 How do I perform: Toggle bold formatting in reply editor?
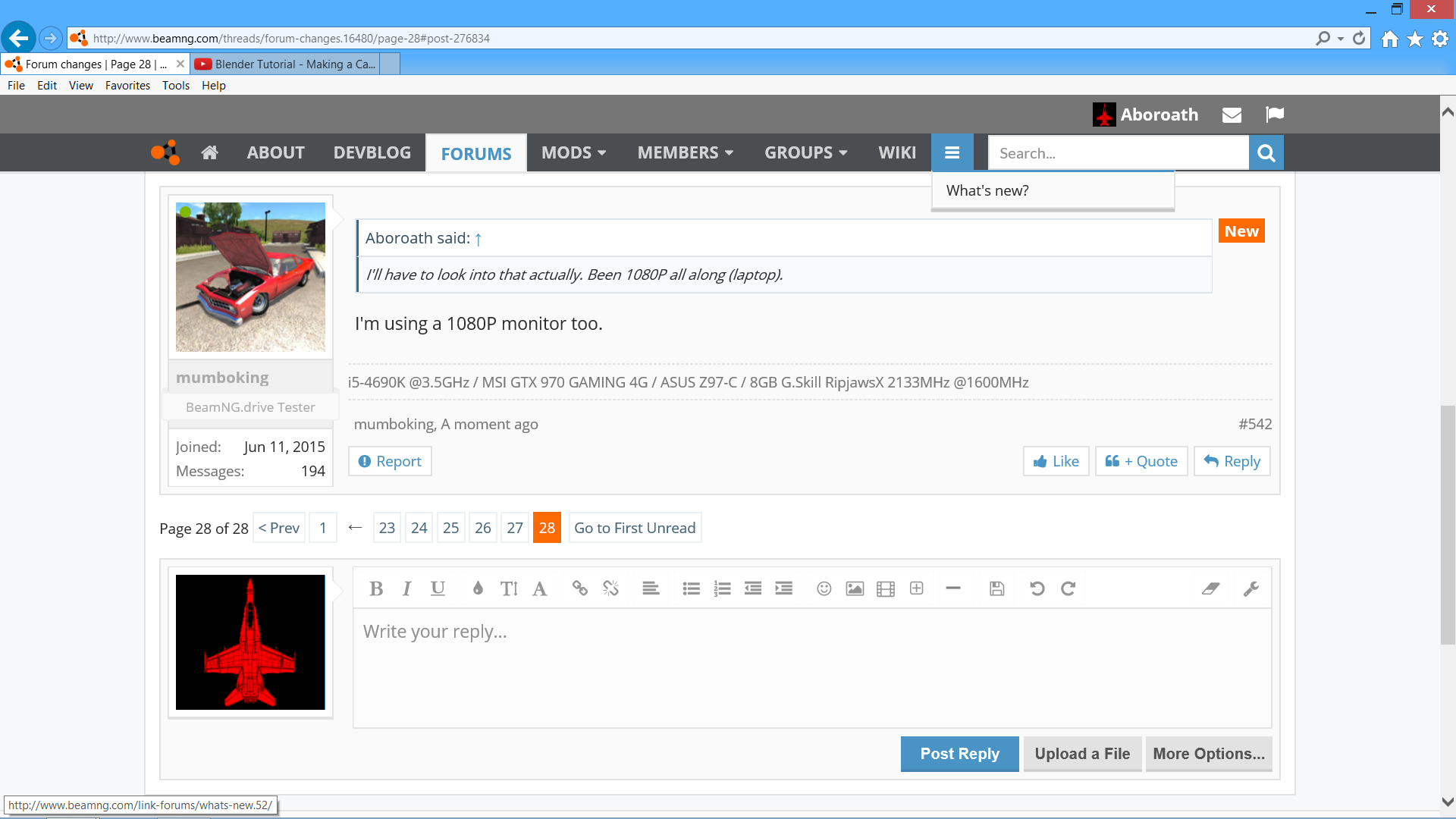click(x=376, y=588)
